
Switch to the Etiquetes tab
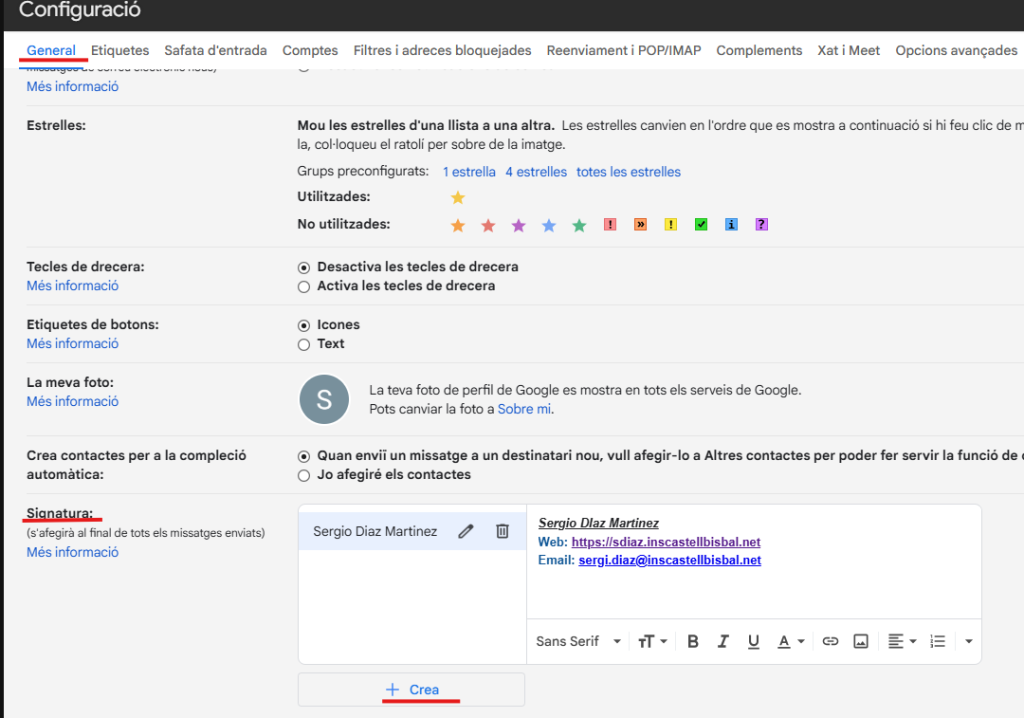coord(120,50)
